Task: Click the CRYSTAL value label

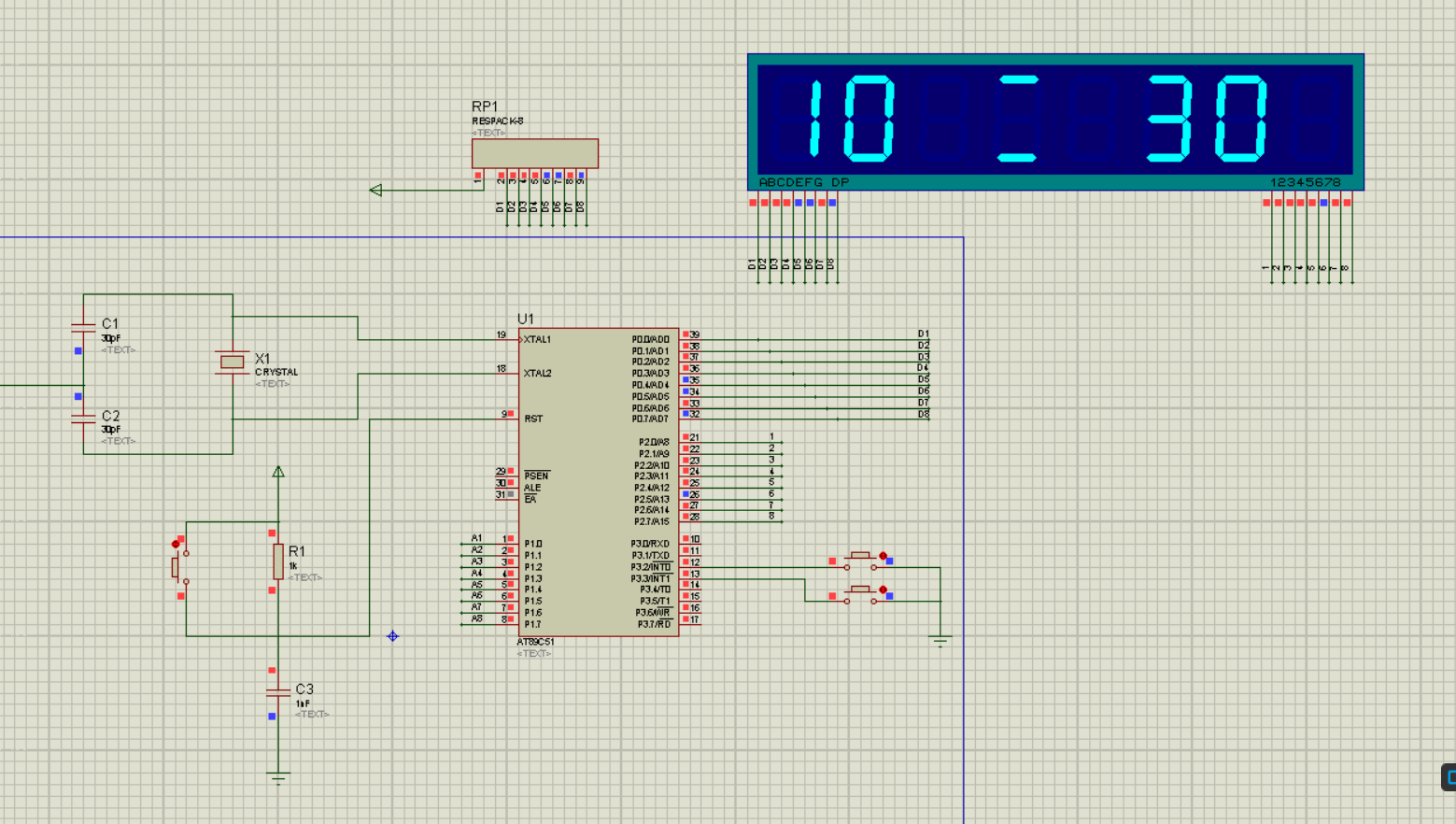Action: click(276, 372)
